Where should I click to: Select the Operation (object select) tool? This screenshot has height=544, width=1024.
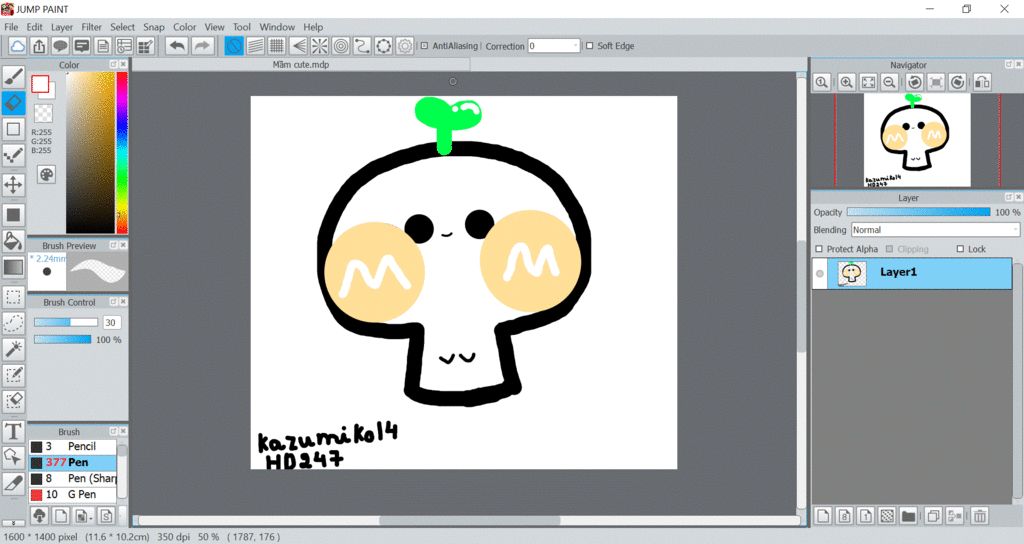[13, 456]
